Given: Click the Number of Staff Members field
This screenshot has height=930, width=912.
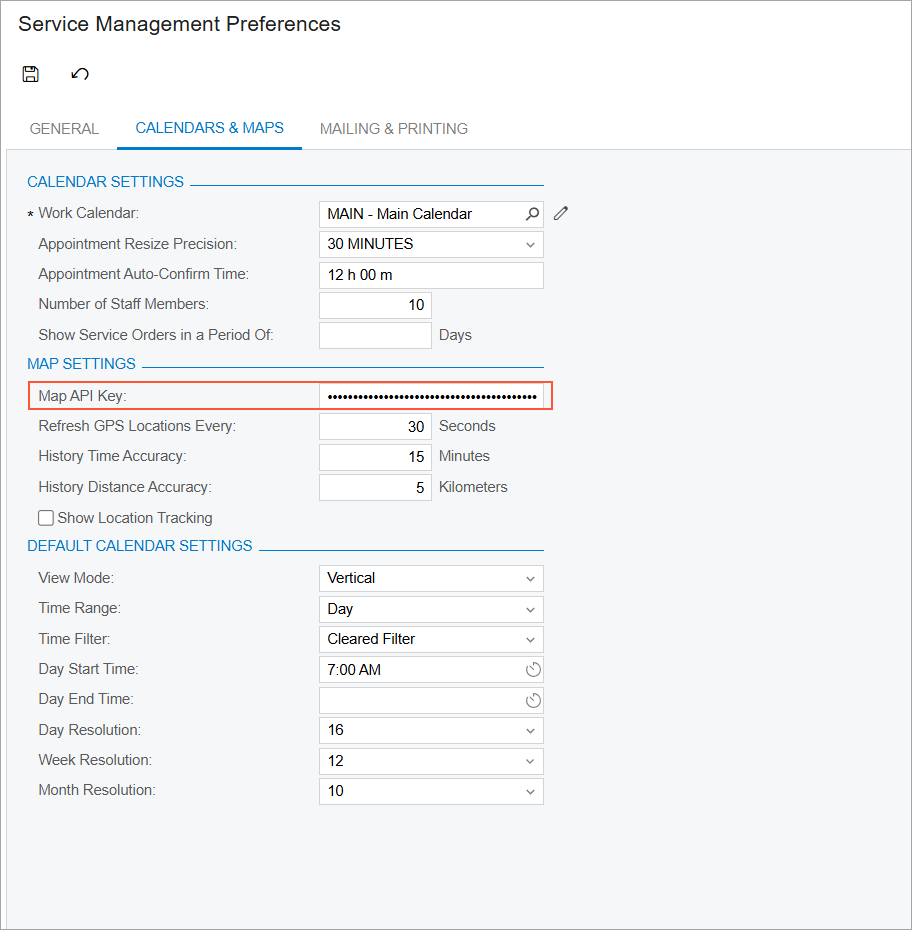Looking at the screenshot, I should pyautogui.click(x=375, y=305).
